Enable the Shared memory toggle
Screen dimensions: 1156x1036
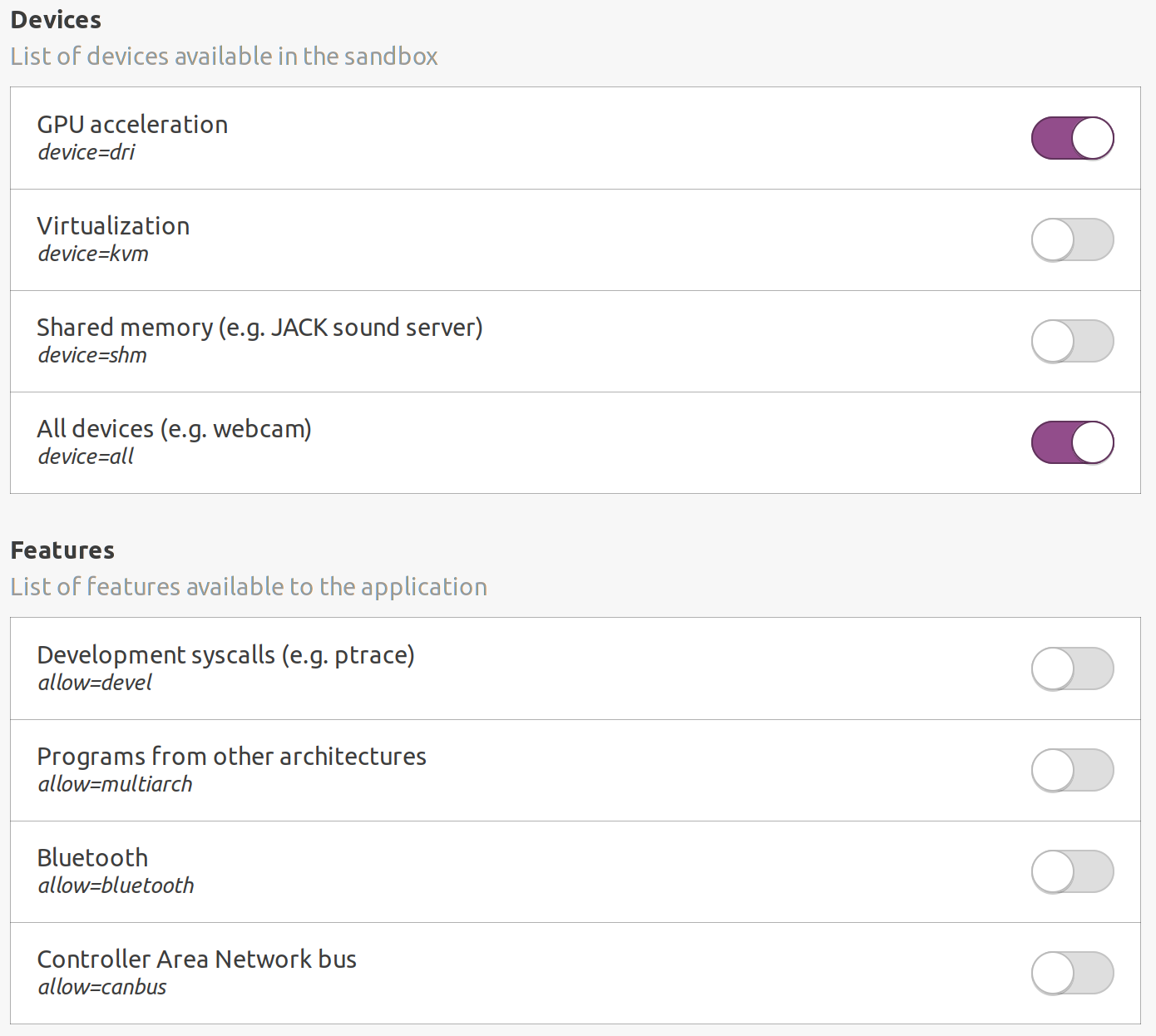click(1072, 341)
